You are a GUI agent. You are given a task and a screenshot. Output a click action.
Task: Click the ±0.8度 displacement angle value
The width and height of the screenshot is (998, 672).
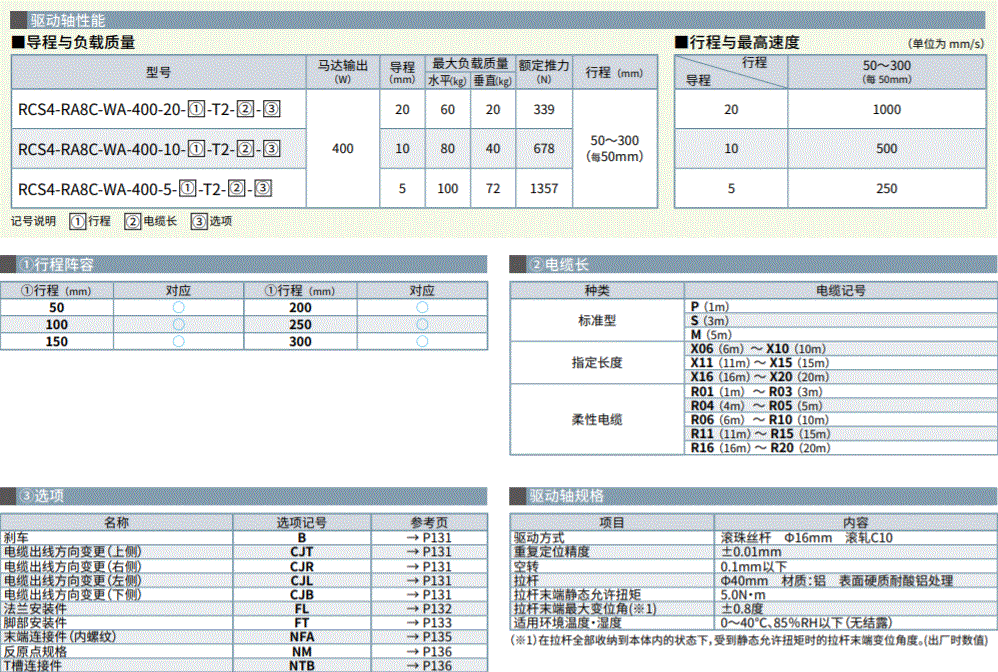coord(741,608)
